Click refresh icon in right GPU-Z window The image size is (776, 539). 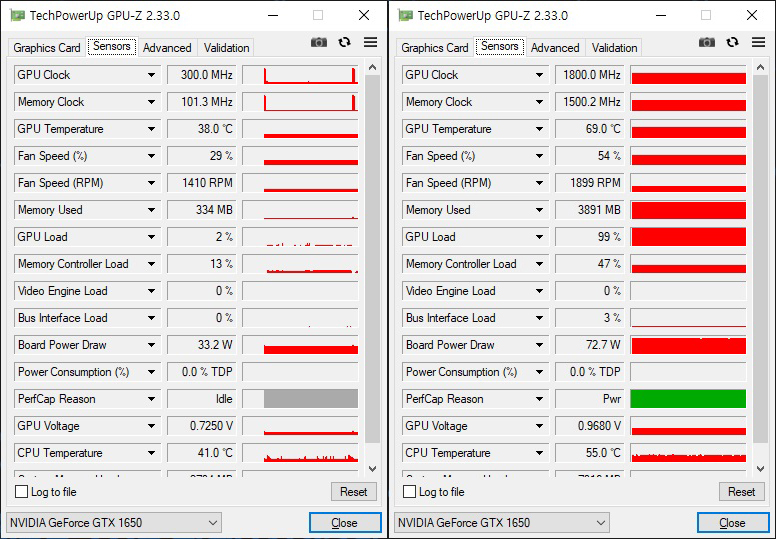point(732,43)
